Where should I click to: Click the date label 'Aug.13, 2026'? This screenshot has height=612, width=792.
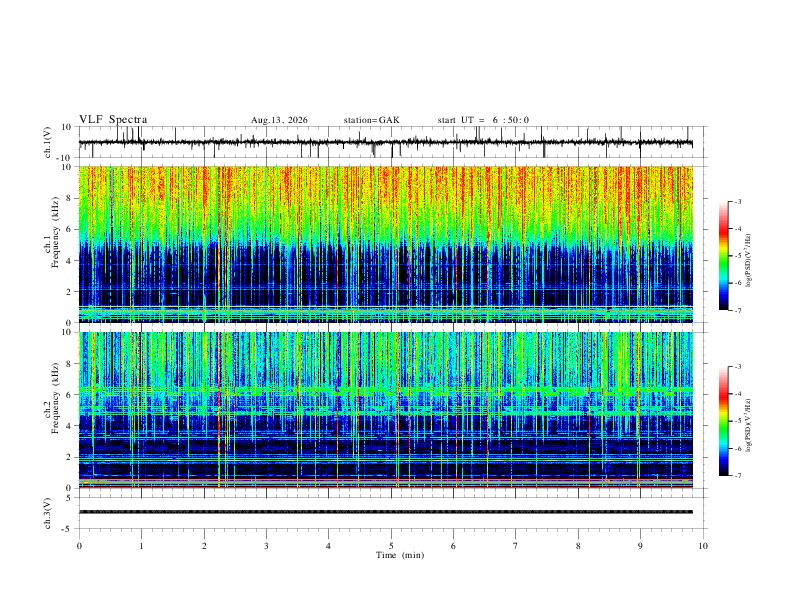click(279, 120)
